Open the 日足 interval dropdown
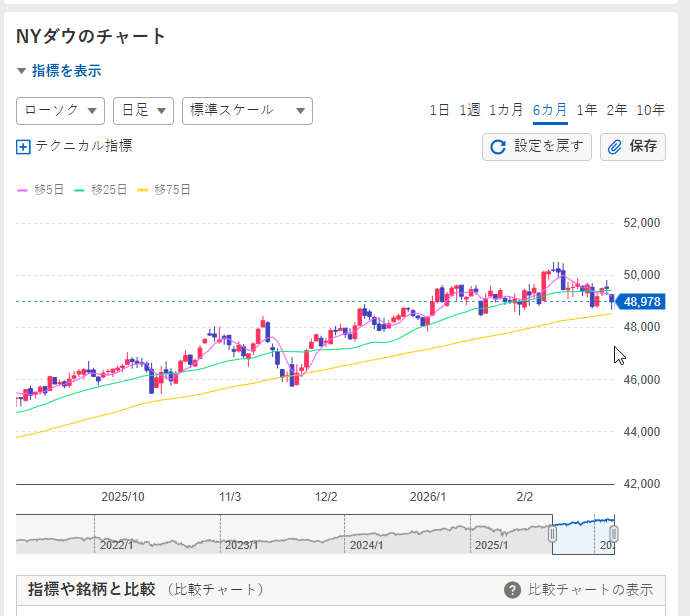 143,111
